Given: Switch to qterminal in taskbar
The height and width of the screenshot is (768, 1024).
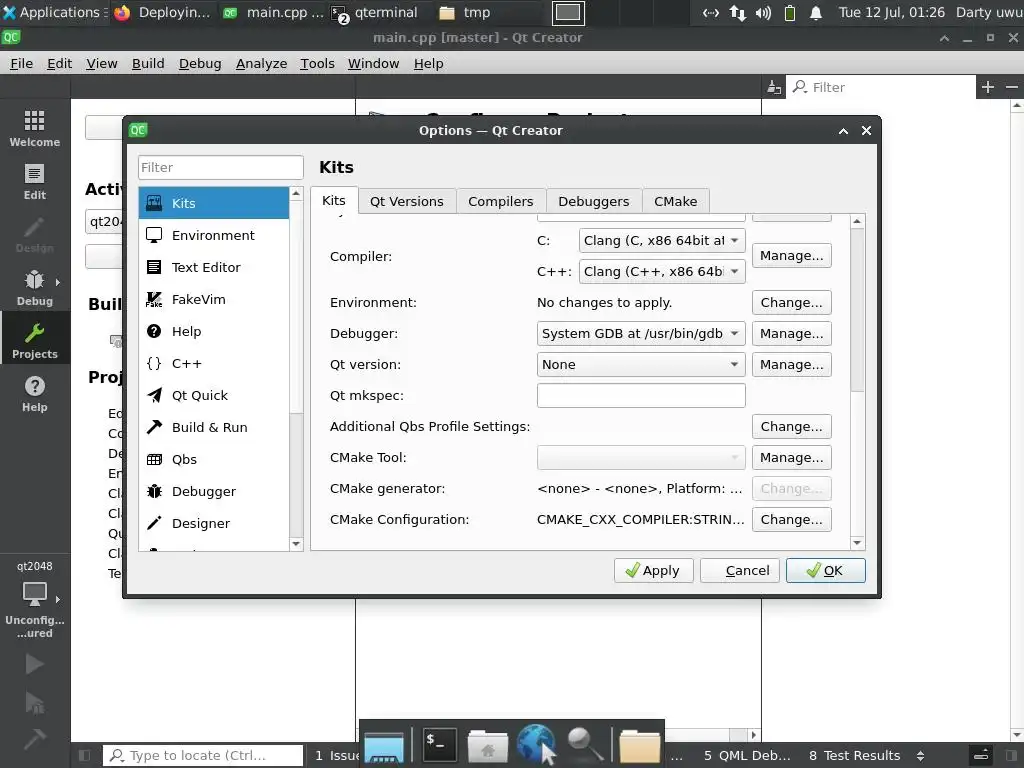Looking at the screenshot, I should (374, 12).
